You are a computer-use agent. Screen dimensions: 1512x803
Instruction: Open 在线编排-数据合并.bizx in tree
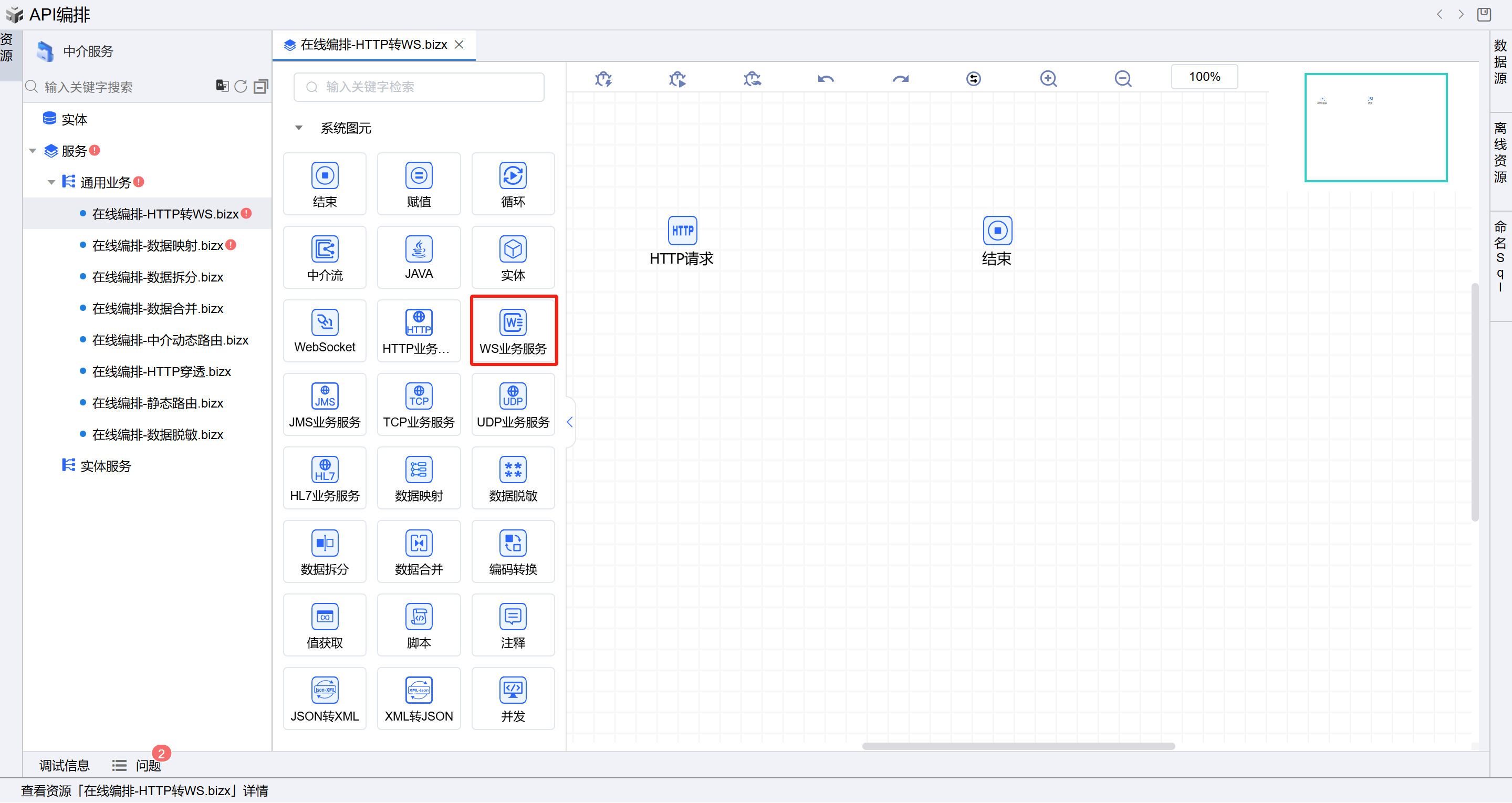(158, 309)
